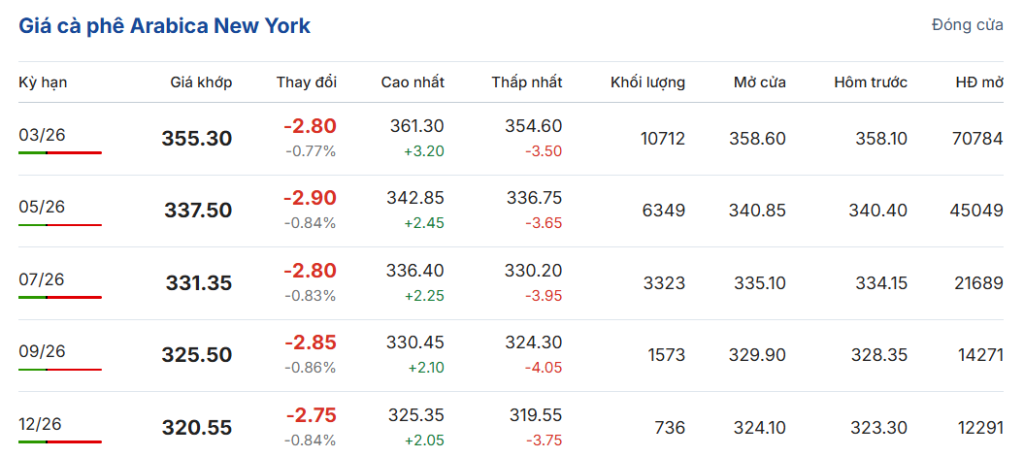Click the 355.30 matched price
1024x457 pixels.
[x=197, y=139]
